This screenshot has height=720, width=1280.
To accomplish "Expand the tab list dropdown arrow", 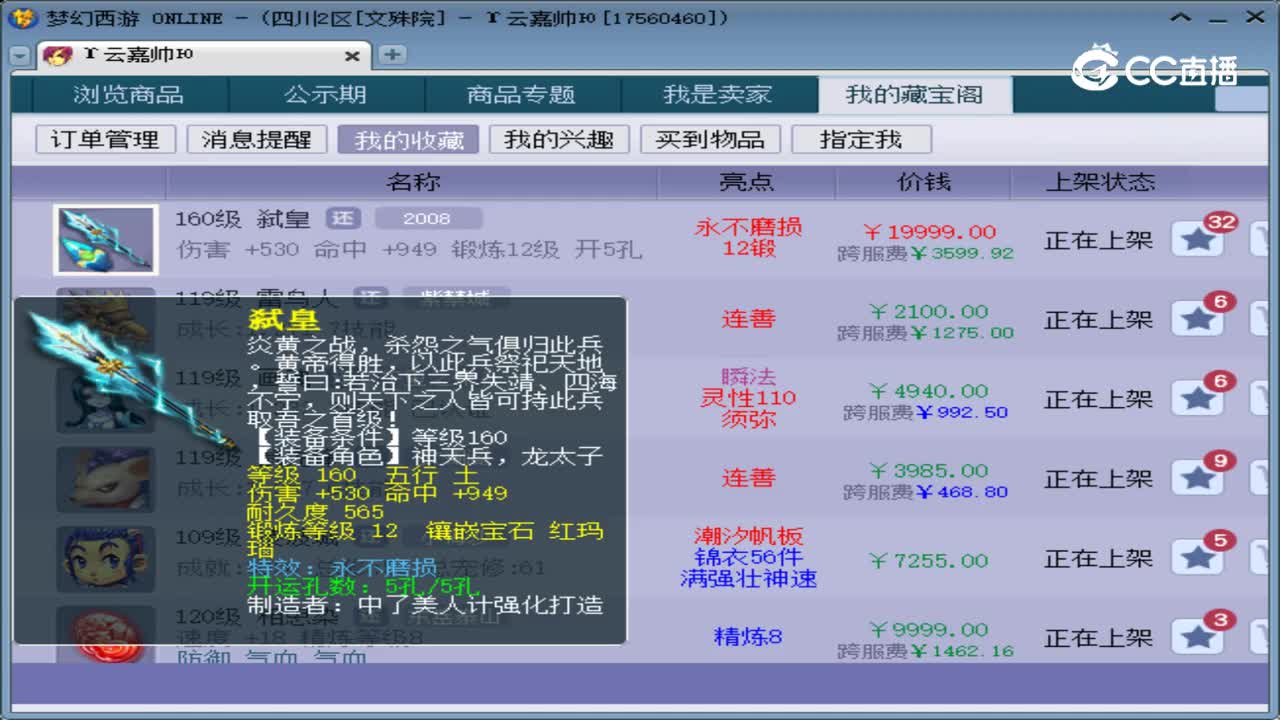I will [20, 56].
